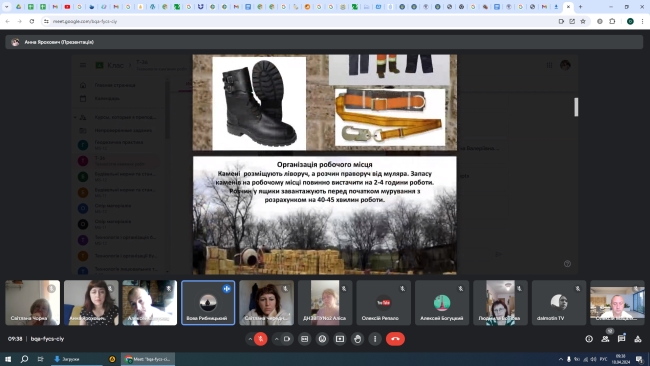Select ДНЗ №2 Аліса participant tile

click(325, 303)
